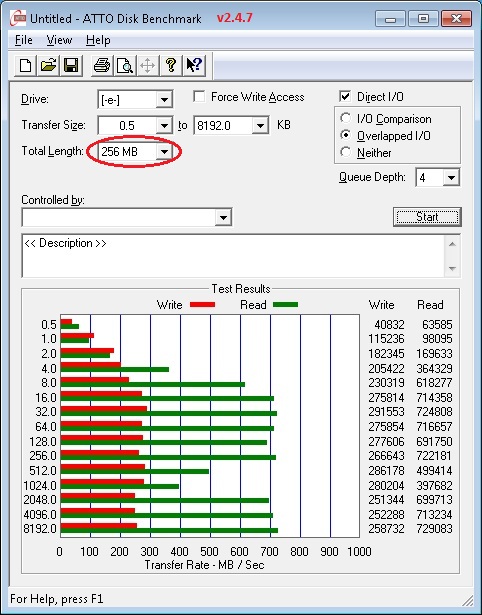The width and height of the screenshot is (482, 615).
Task: Maximize the ATTO Disk Benchmark window
Action: pos(423,18)
